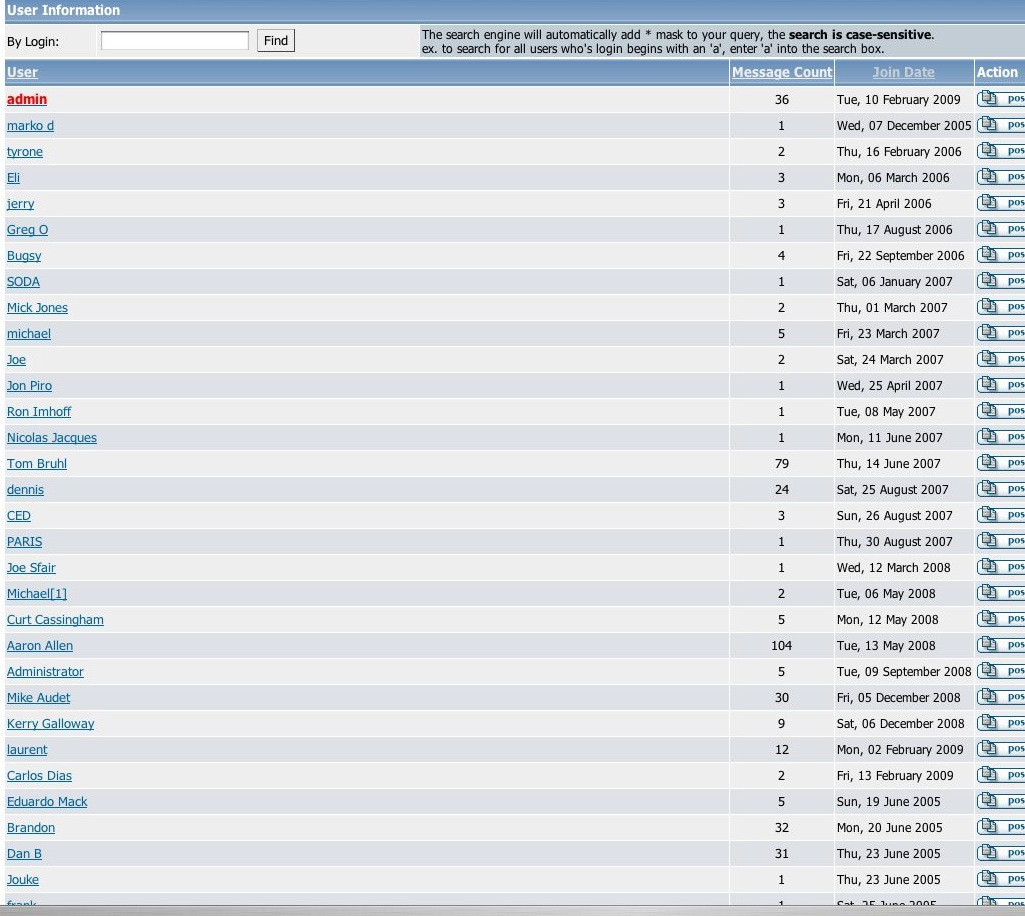This screenshot has width=1025, height=916.
Task: Open the michael user link
Action: click(29, 333)
